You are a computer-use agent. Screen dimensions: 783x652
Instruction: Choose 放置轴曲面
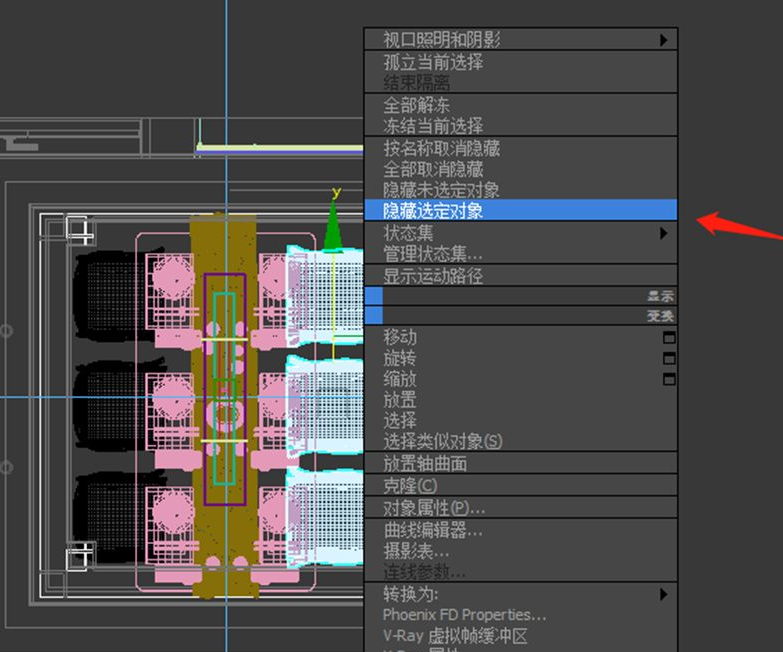coord(521,463)
